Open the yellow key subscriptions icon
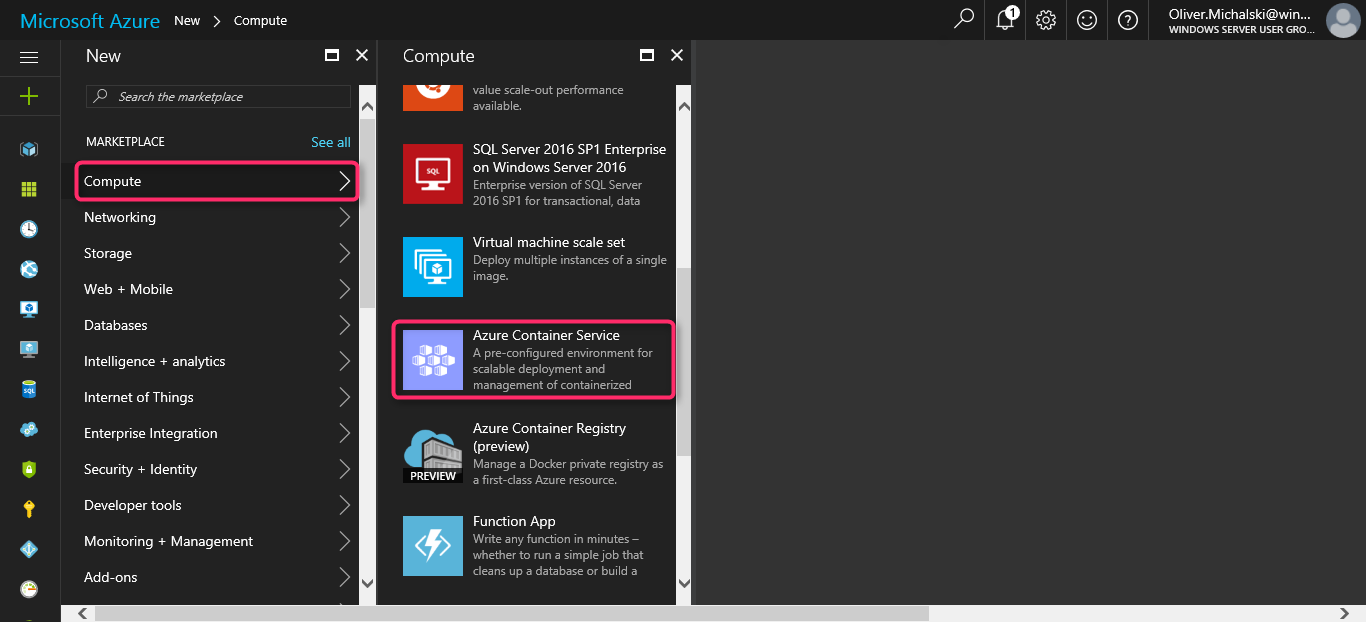The width and height of the screenshot is (1366, 622). pyautogui.click(x=29, y=509)
